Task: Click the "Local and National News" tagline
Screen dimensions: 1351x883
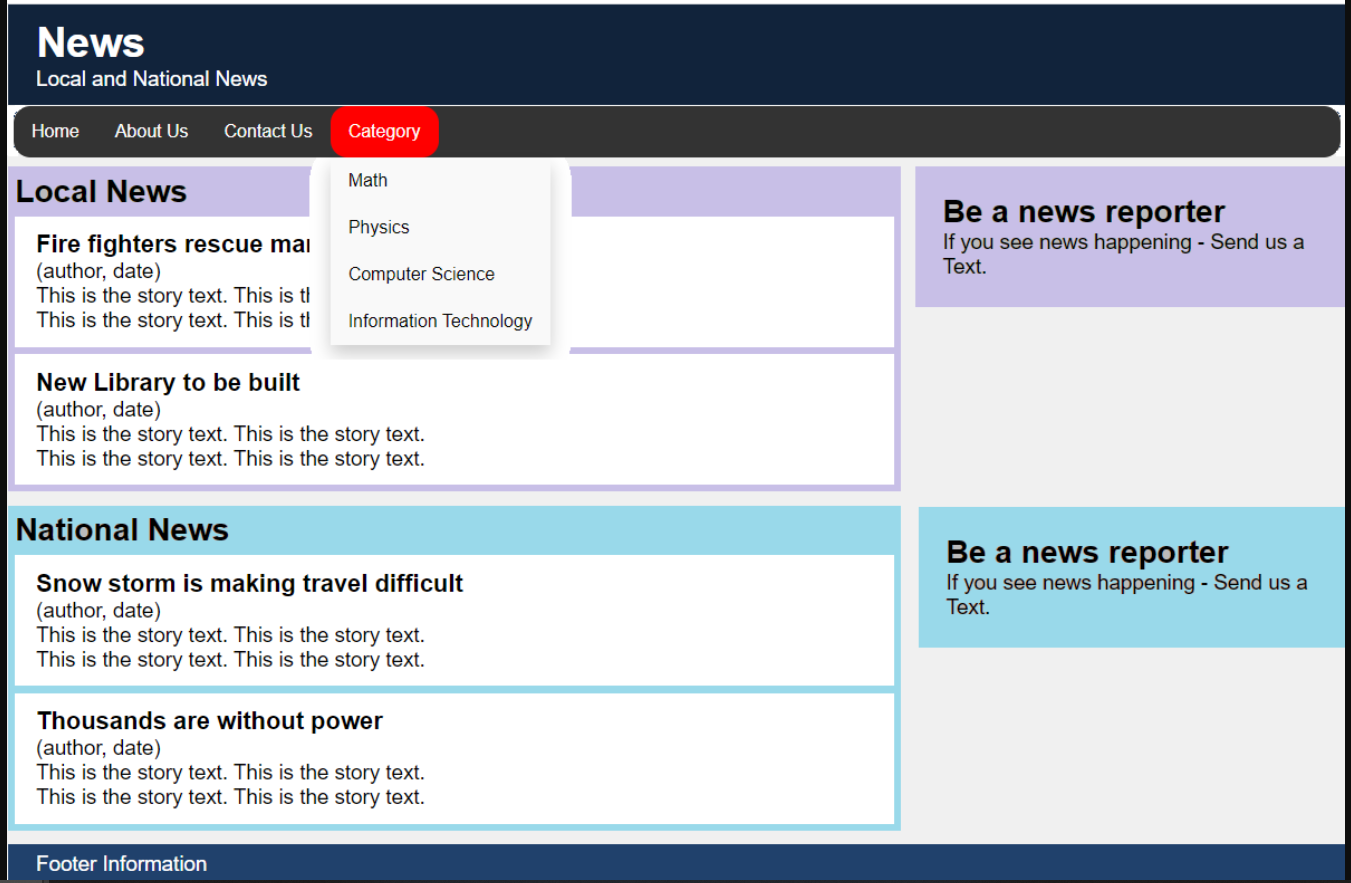Action: tap(152, 79)
